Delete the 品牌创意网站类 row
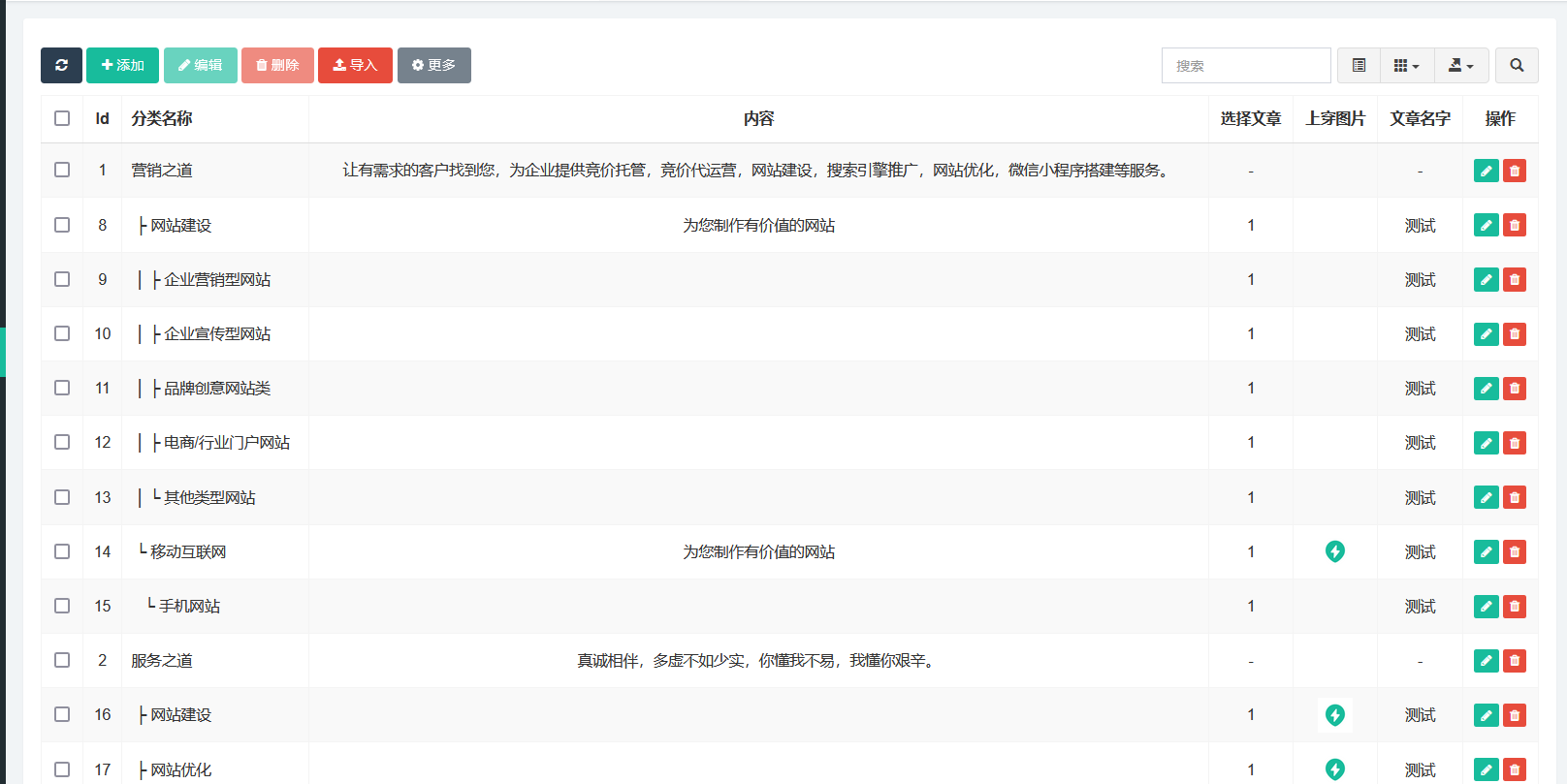The height and width of the screenshot is (784, 1567). point(1515,388)
